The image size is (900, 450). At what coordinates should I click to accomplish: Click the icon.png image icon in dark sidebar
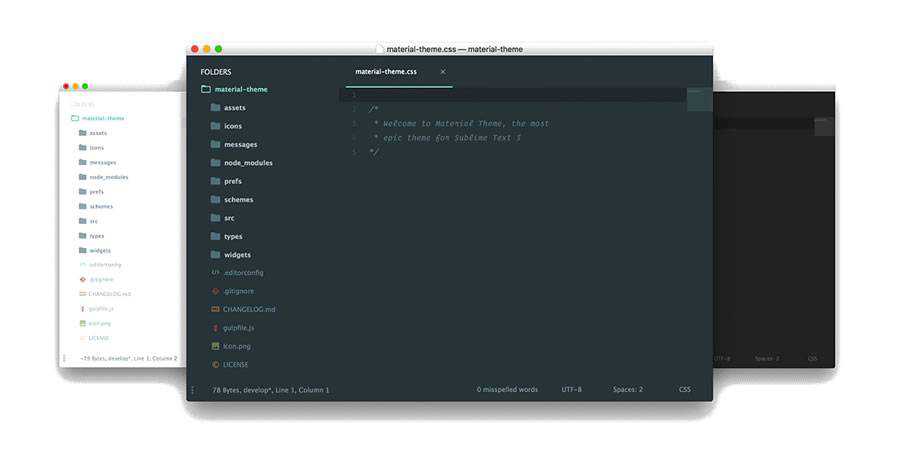pyautogui.click(x=215, y=346)
